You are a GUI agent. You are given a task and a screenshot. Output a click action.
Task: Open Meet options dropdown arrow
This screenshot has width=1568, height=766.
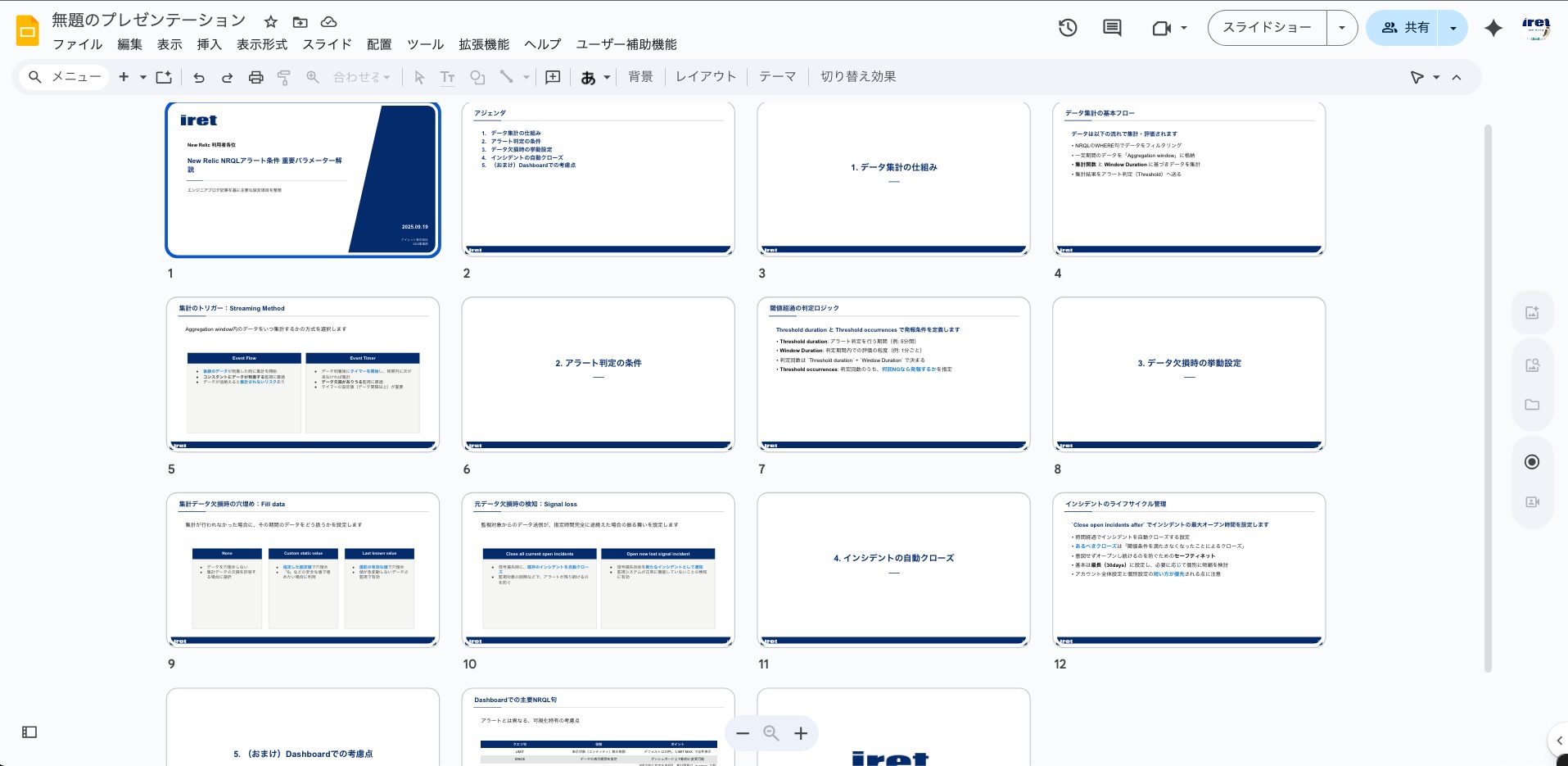point(1184,28)
